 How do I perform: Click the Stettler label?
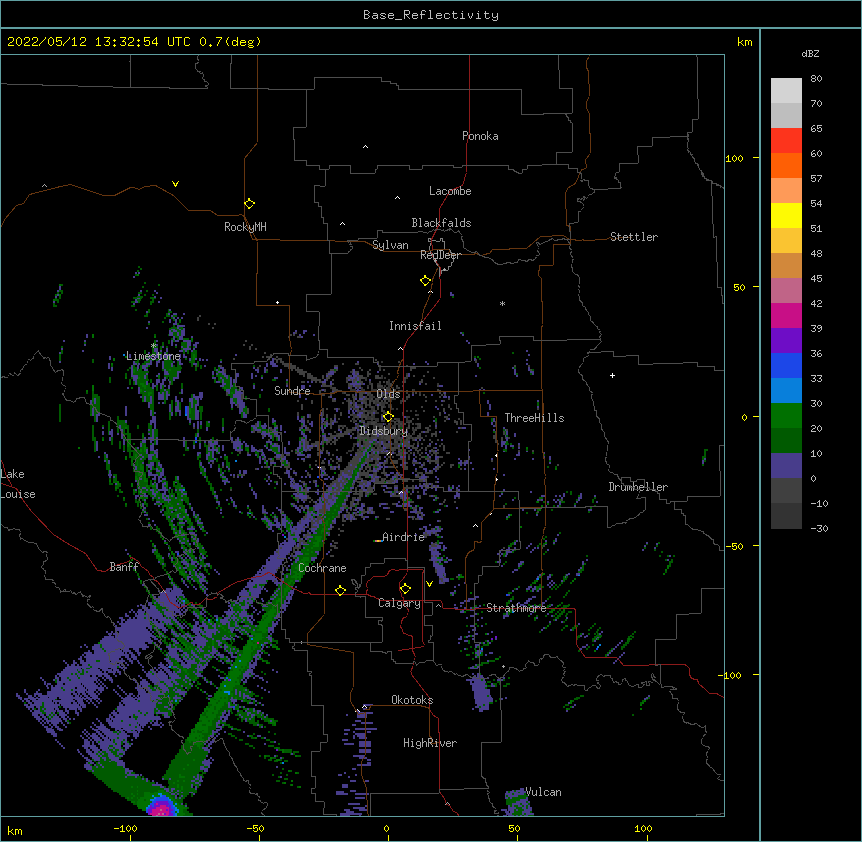pos(634,237)
